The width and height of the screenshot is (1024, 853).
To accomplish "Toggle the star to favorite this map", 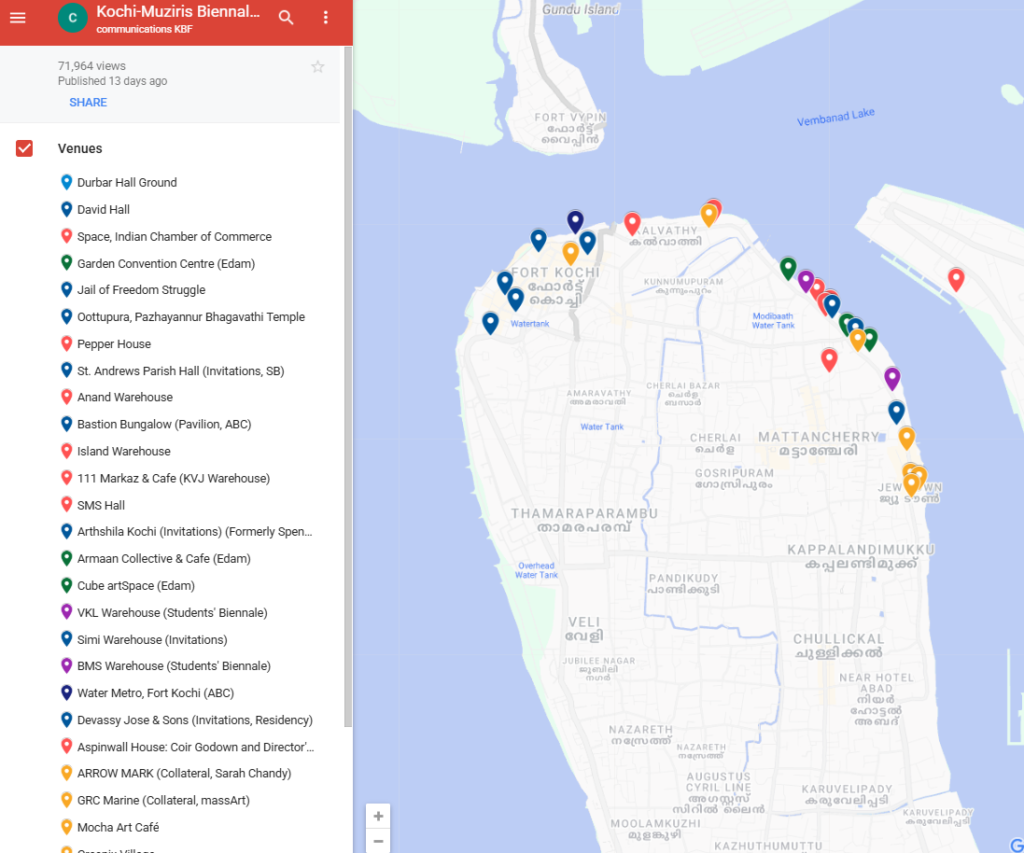I will click(317, 66).
